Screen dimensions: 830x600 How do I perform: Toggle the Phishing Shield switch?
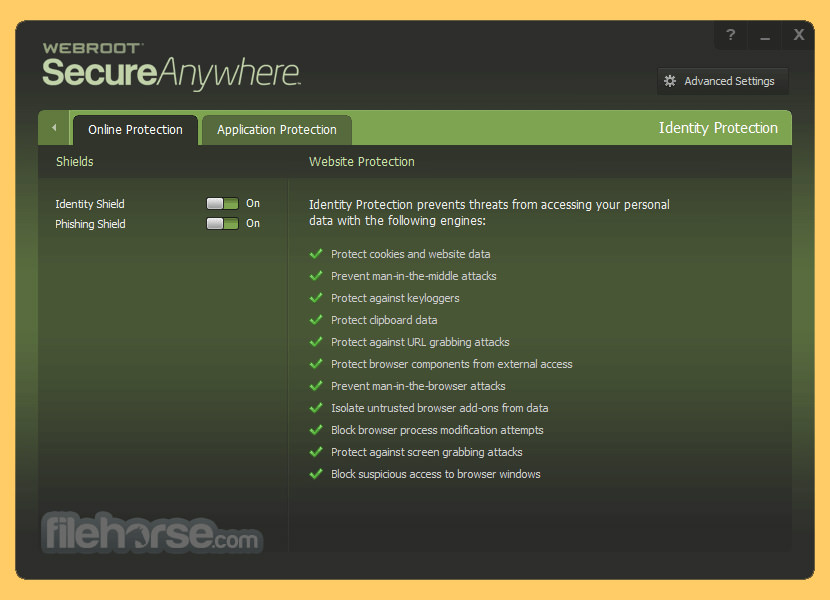click(222, 223)
